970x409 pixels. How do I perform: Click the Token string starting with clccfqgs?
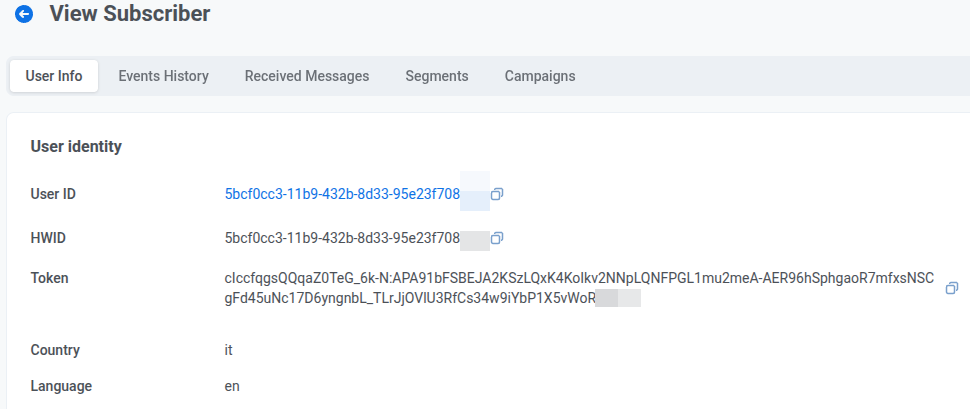[579, 288]
